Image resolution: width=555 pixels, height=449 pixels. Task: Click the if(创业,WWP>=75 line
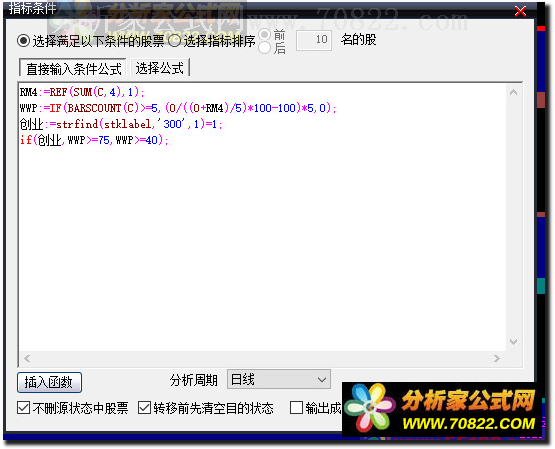(x=94, y=140)
